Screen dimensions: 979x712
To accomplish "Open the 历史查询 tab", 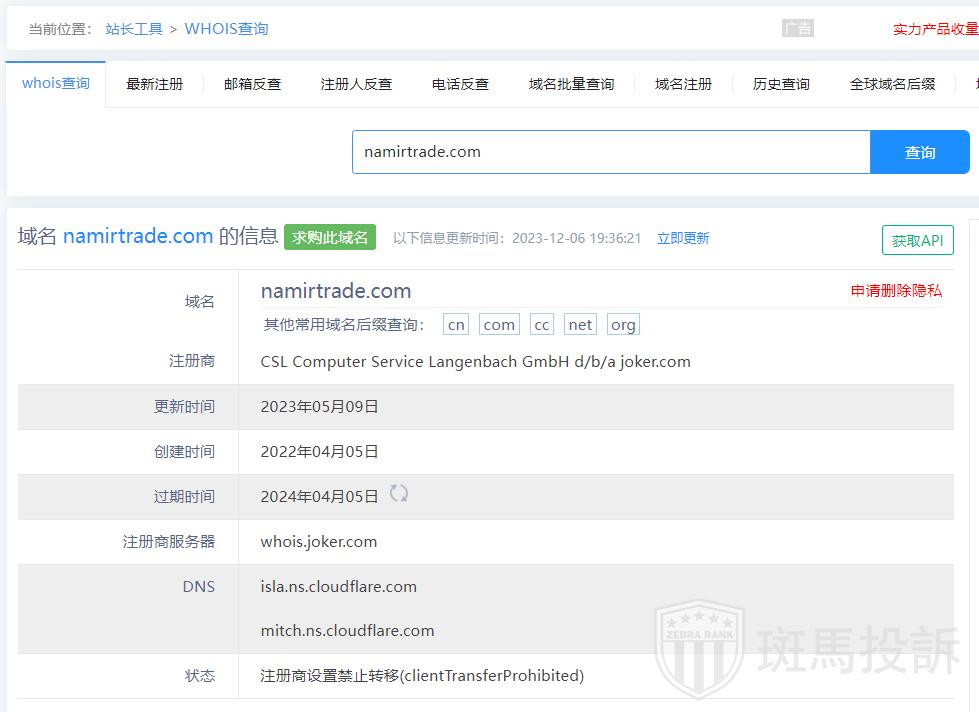I will point(781,85).
